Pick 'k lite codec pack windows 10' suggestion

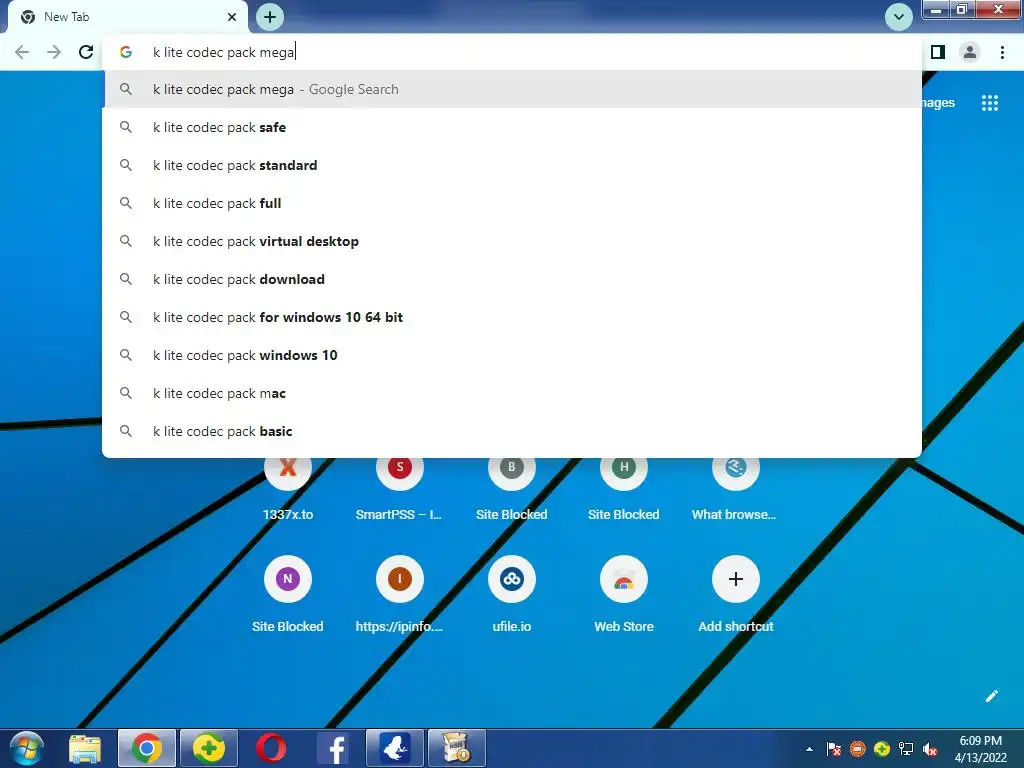tap(512, 355)
